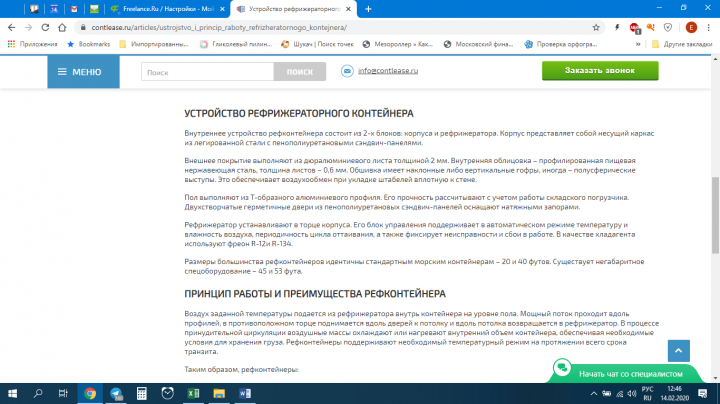This screenshot has width=720, height=404.
Task: Open Импортированные bookmarks folder
Action: [154, 44]
